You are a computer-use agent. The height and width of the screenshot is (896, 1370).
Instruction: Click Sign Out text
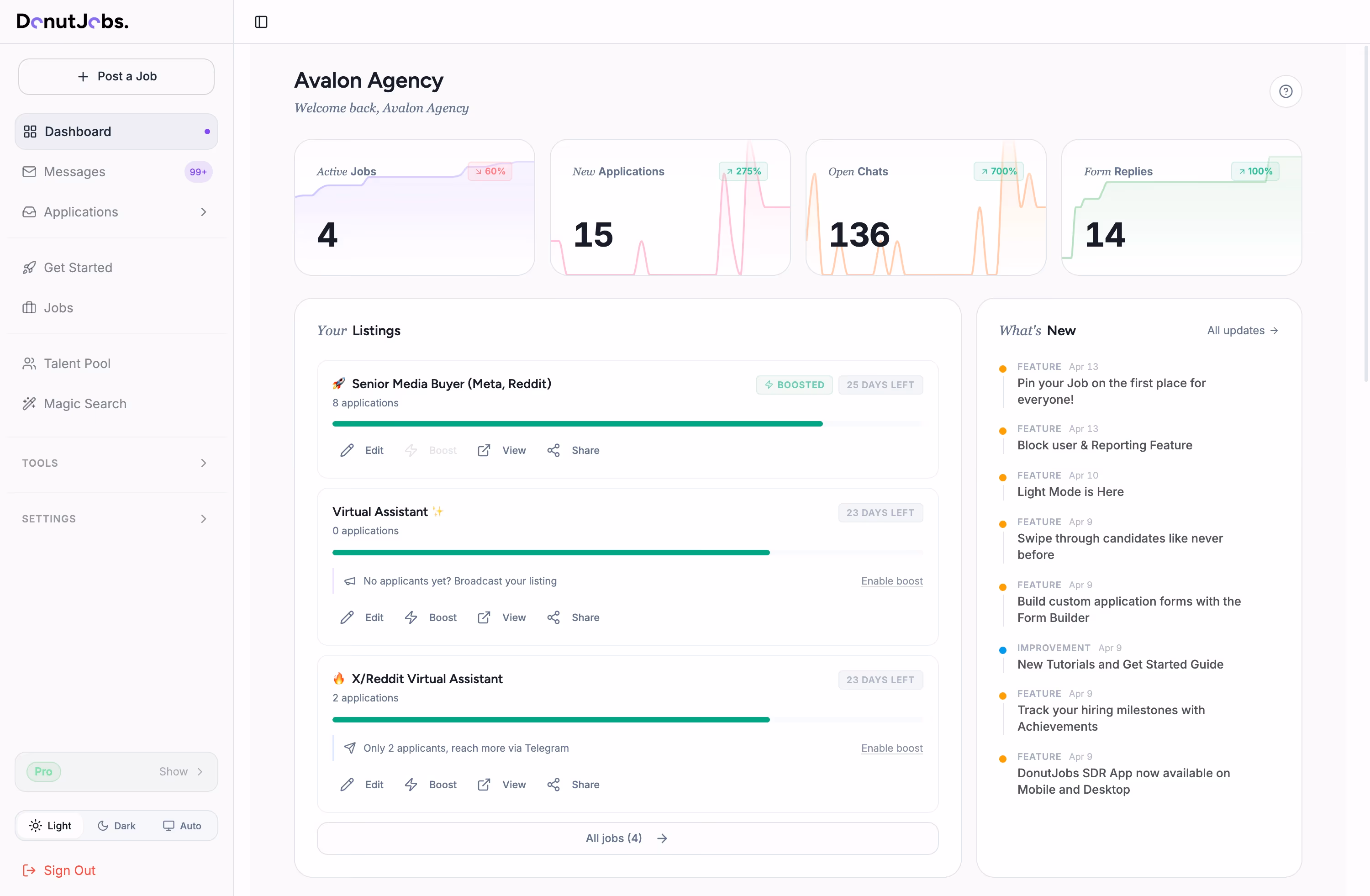(x=70, y=870)
